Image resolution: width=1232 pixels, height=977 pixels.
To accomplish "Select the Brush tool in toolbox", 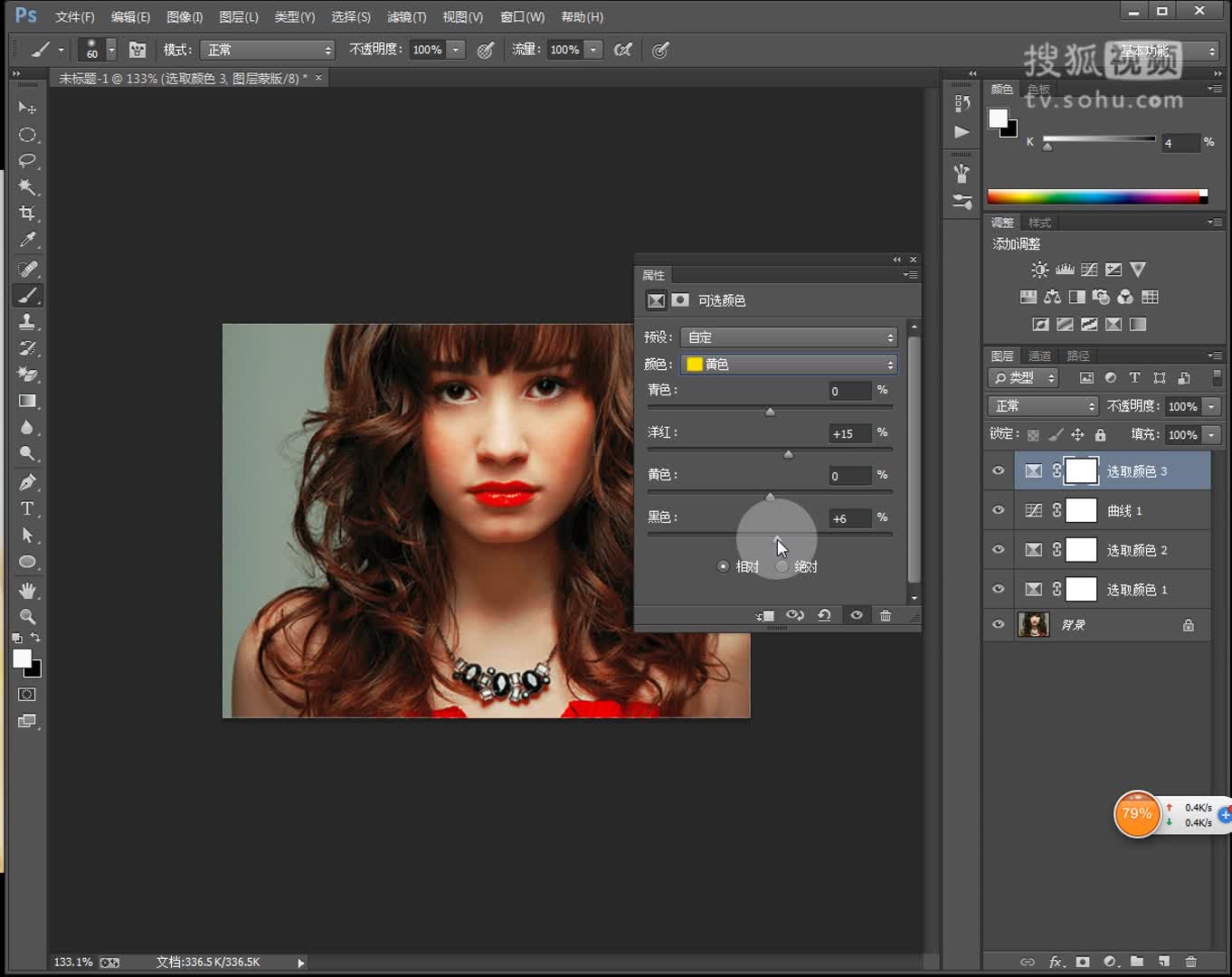I will [x=27, y=295].
